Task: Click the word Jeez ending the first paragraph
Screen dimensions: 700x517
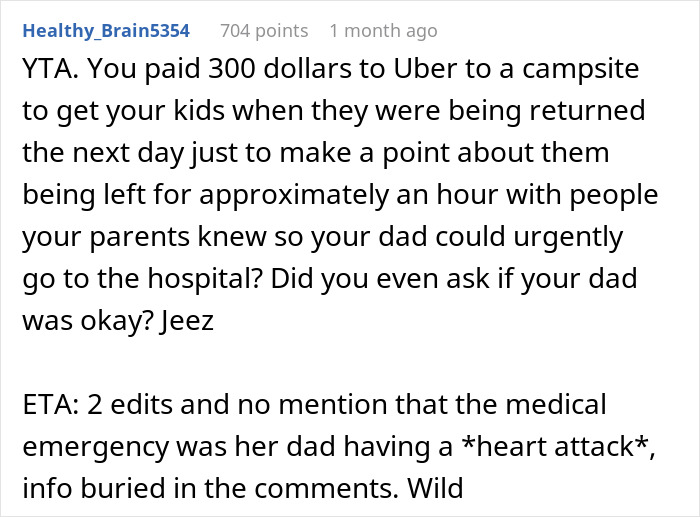Action: (188, 321)
